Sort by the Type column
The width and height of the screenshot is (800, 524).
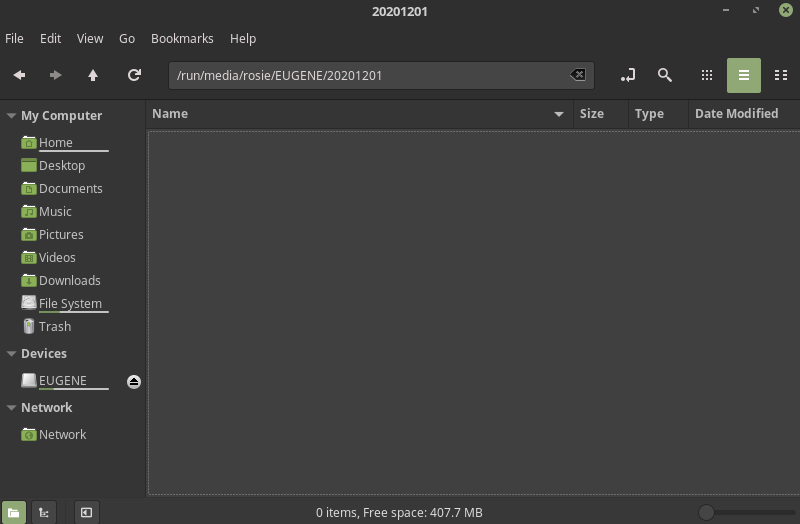(x=658, y=114)
